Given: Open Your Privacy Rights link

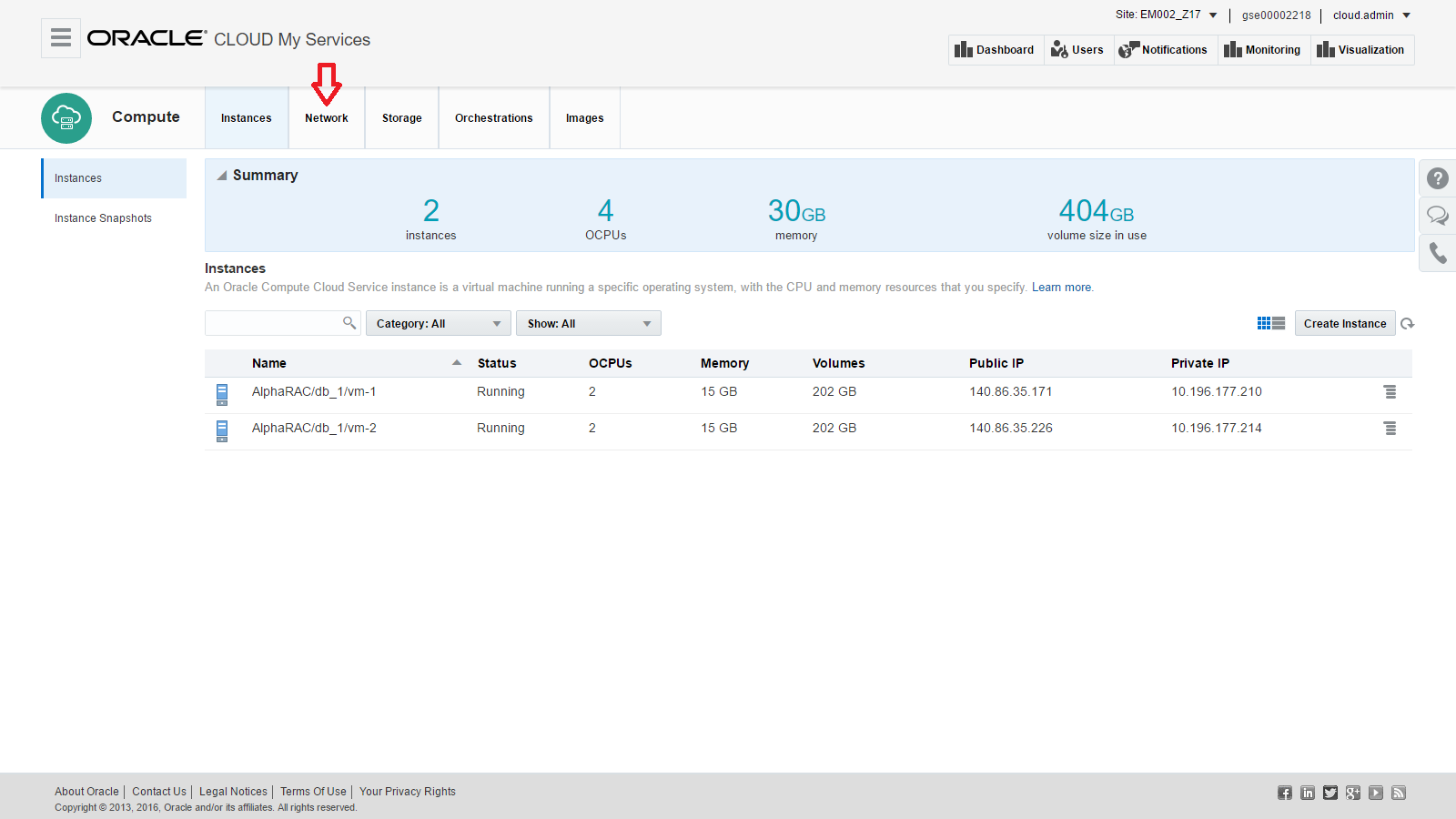Looking at the screenshot, I should click(408, 792).
